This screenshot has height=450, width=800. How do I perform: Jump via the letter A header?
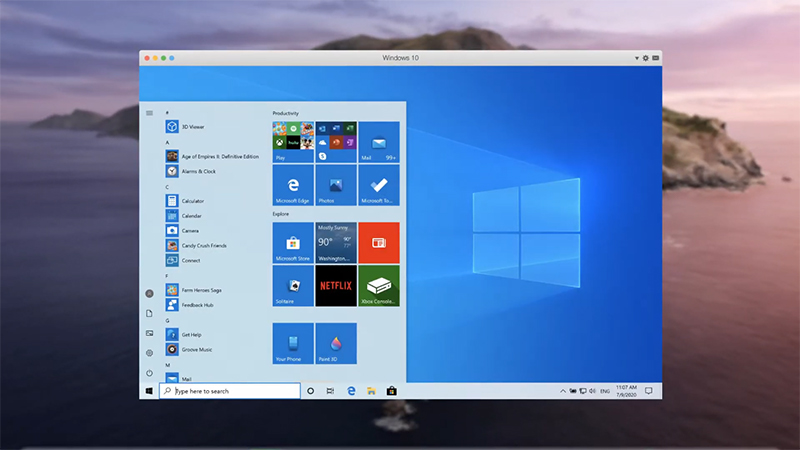(x=167, y=142)
